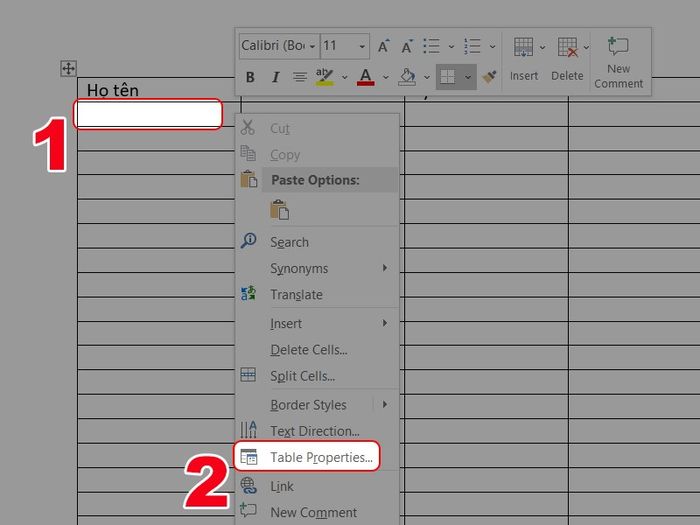700x525 pixels.
Task: Open font color dropdown arrow
Action: (386, 77)
